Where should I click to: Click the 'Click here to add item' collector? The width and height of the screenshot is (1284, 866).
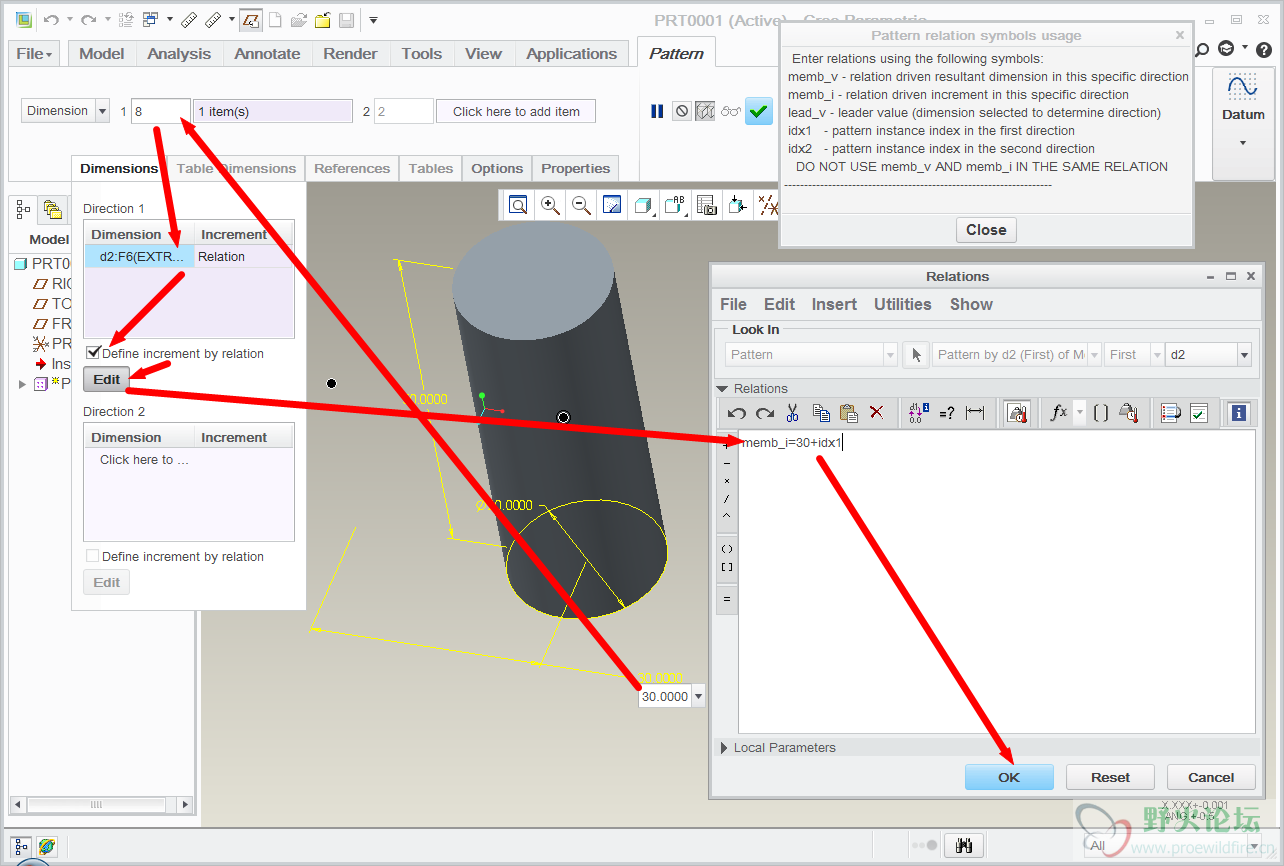pos(516,111)
